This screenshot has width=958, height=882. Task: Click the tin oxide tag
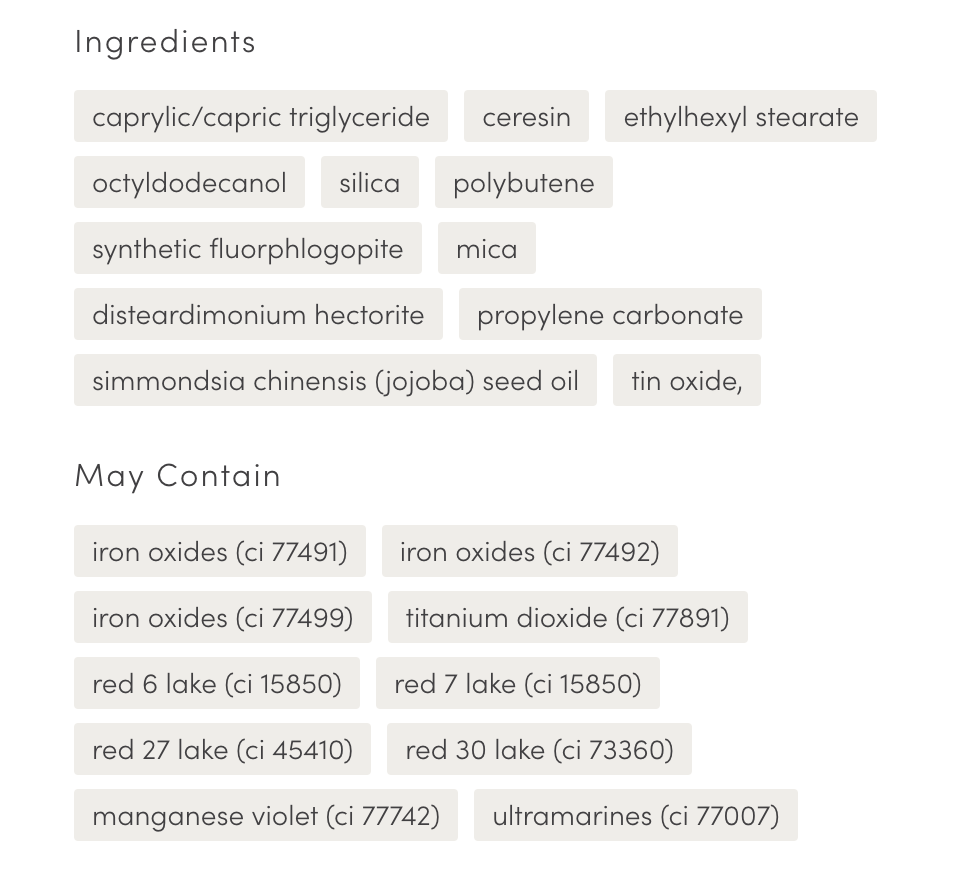[x=686, y=380]
